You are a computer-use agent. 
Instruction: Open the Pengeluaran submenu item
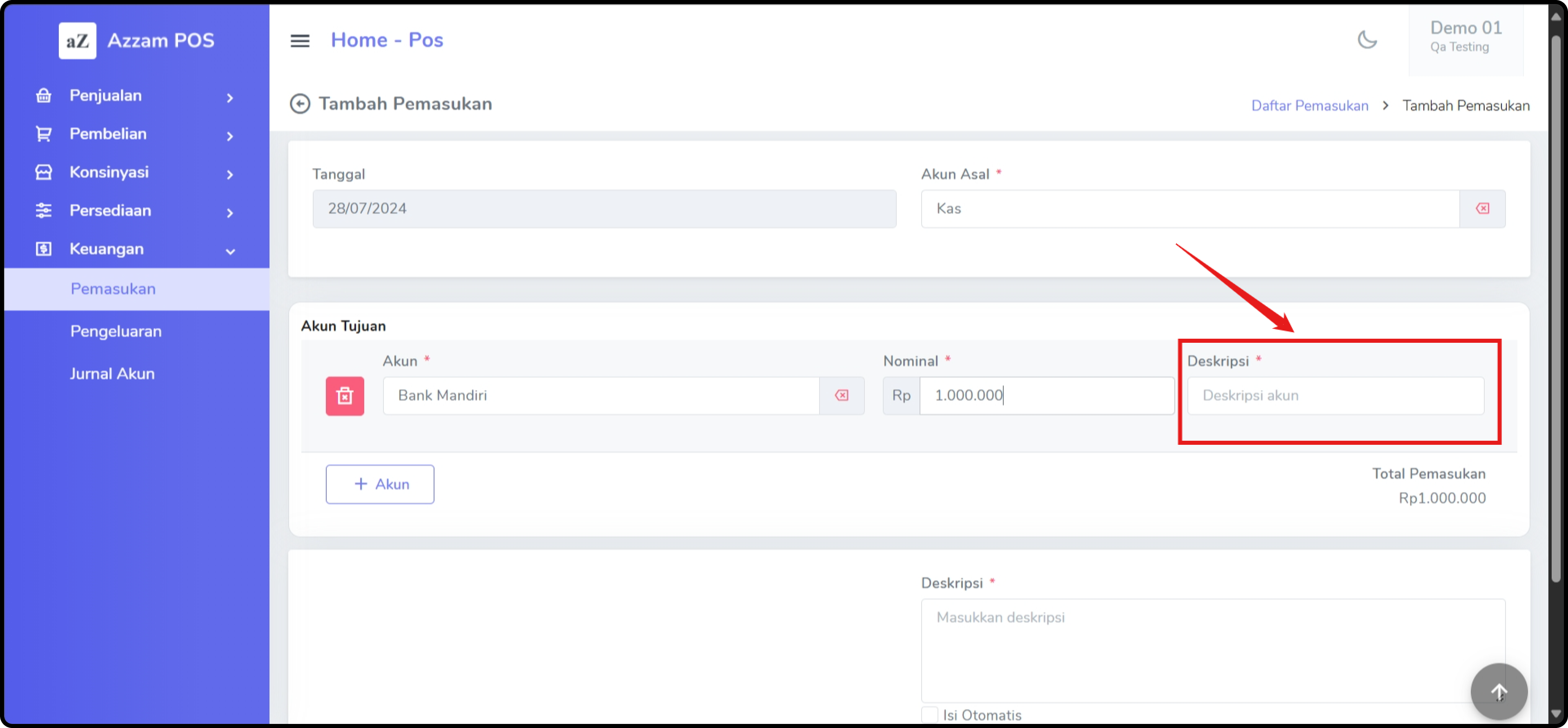pos(116,331)
